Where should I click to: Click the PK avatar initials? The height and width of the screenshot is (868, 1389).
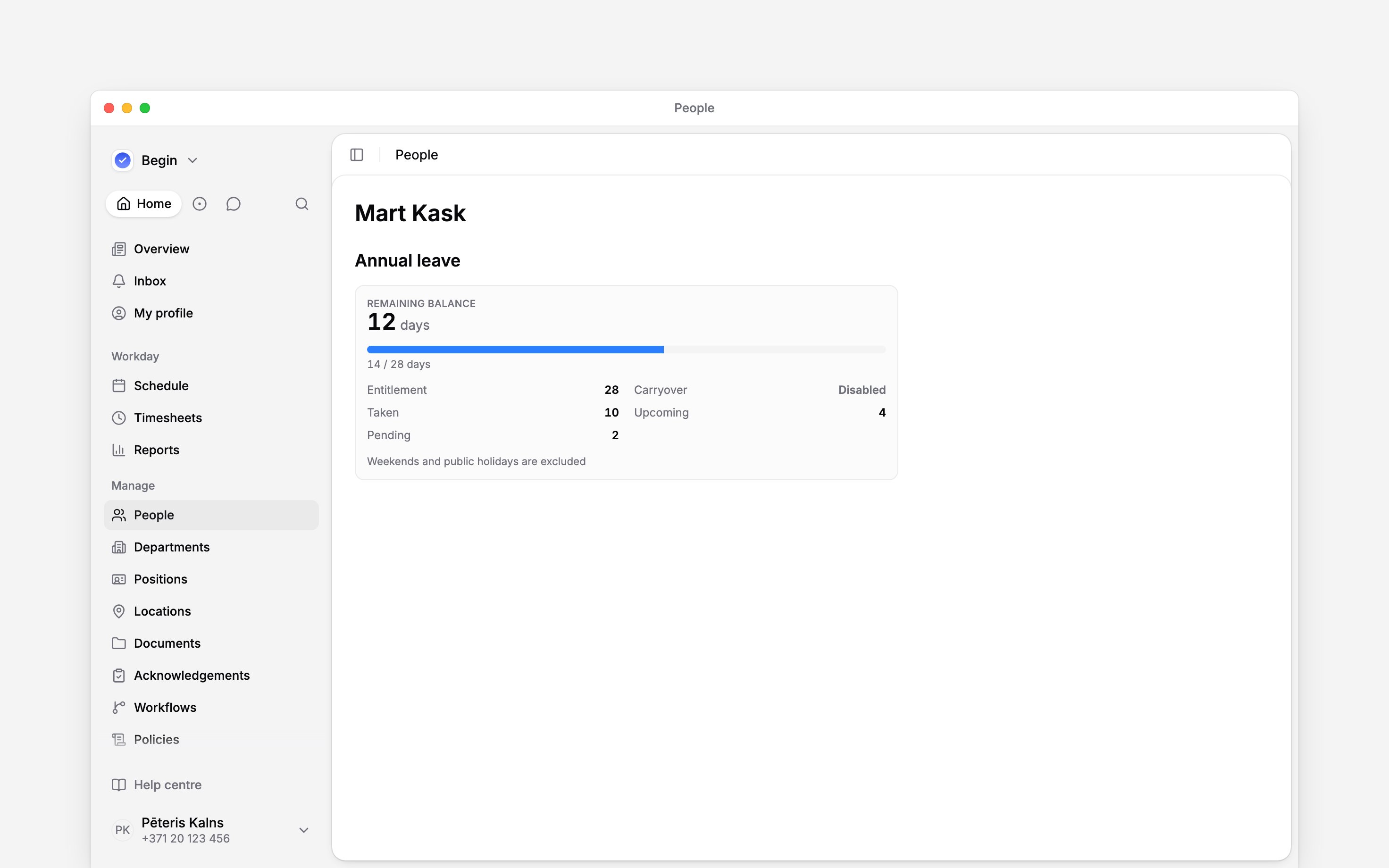click(122, 830)
